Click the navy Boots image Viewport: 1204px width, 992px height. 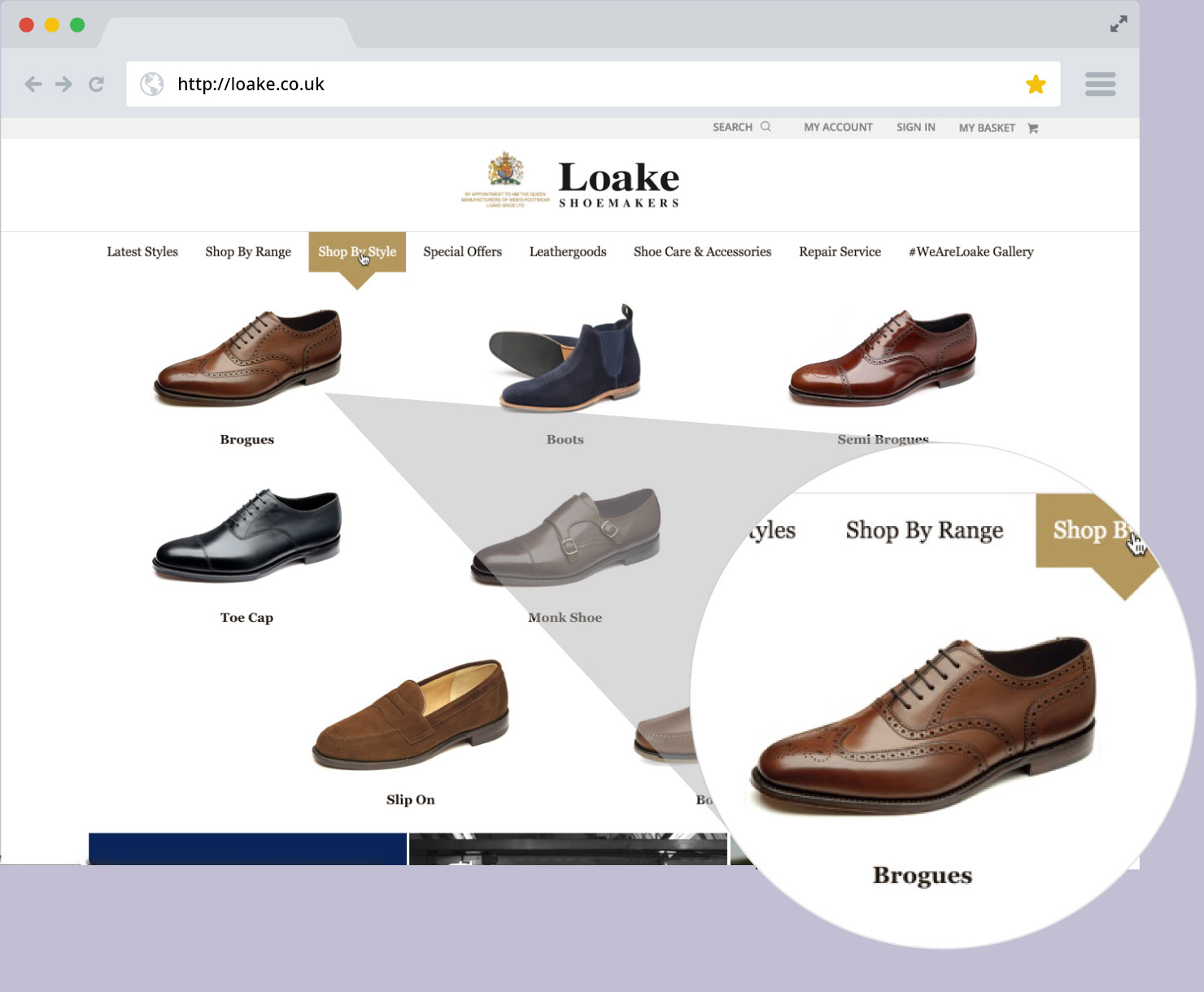[565, 357]
